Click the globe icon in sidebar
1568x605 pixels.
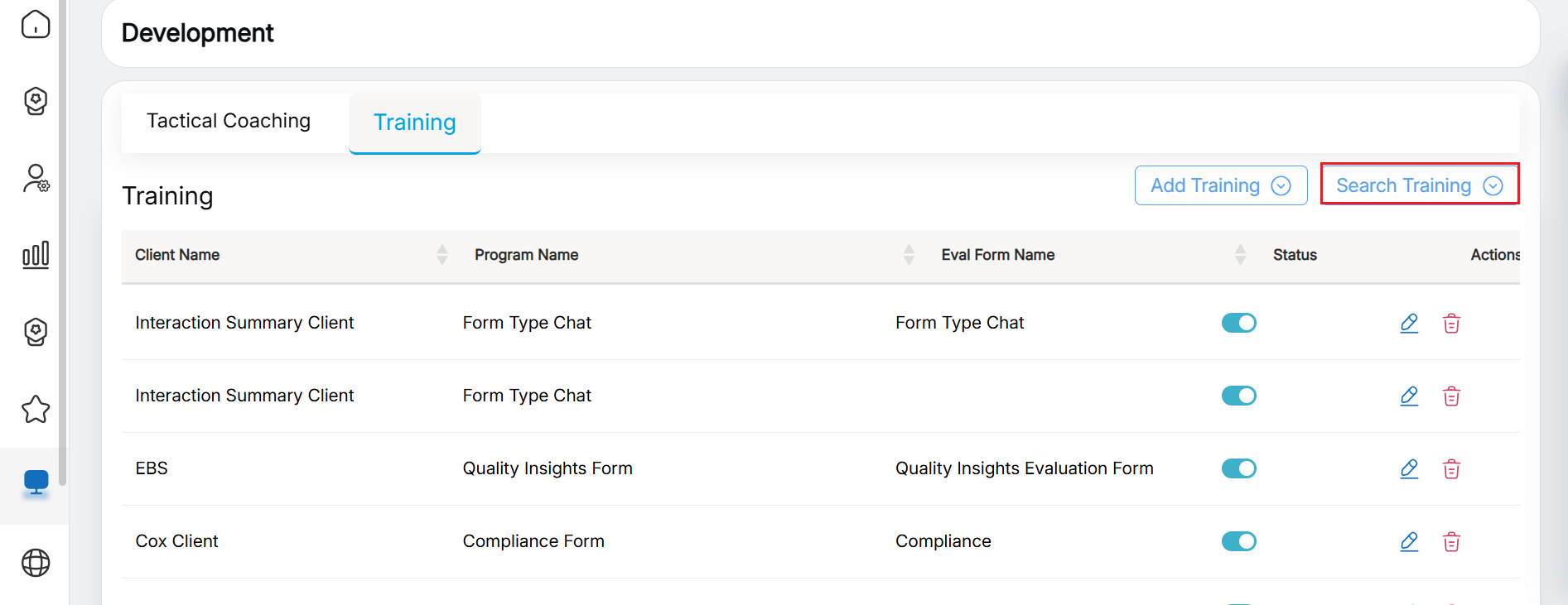(36, 563)
